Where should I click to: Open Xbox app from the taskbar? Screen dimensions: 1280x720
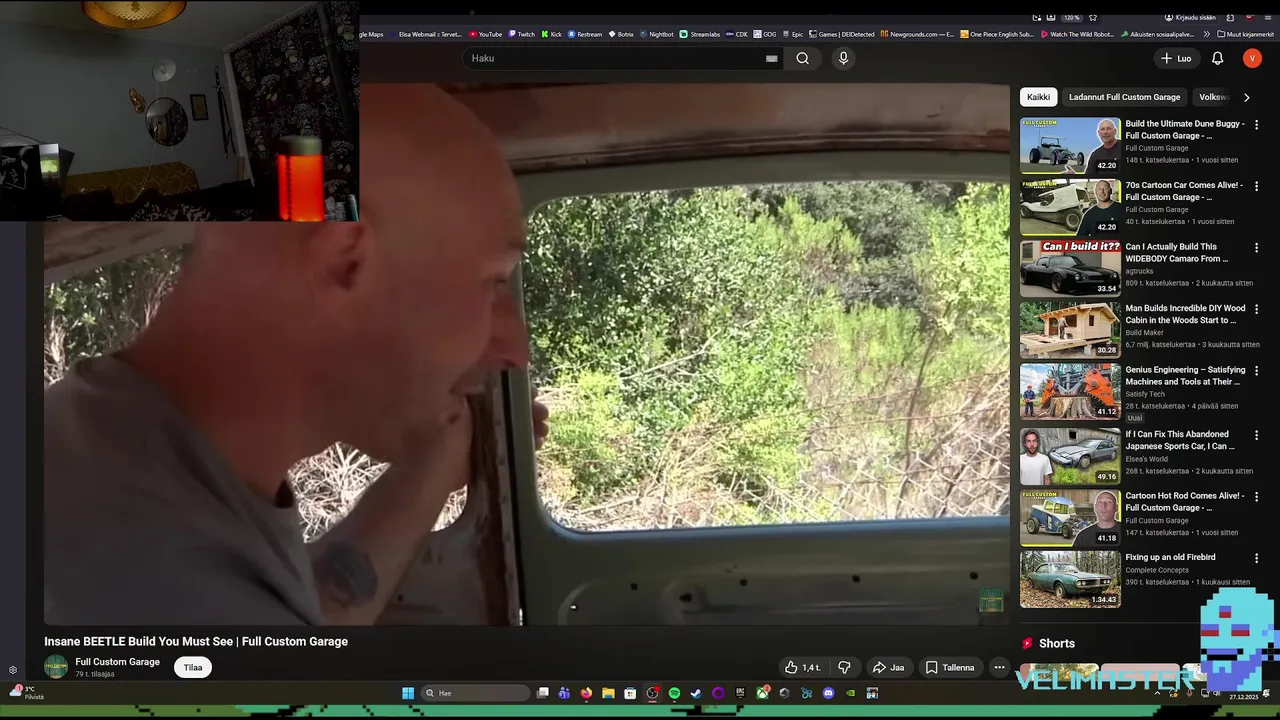763,693
